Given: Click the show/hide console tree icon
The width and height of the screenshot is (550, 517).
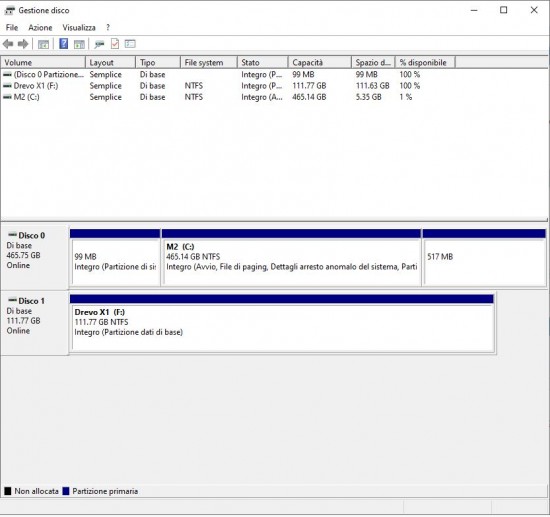Looking at the screenshot, I should pyautogui.click(x=43, y=44).
